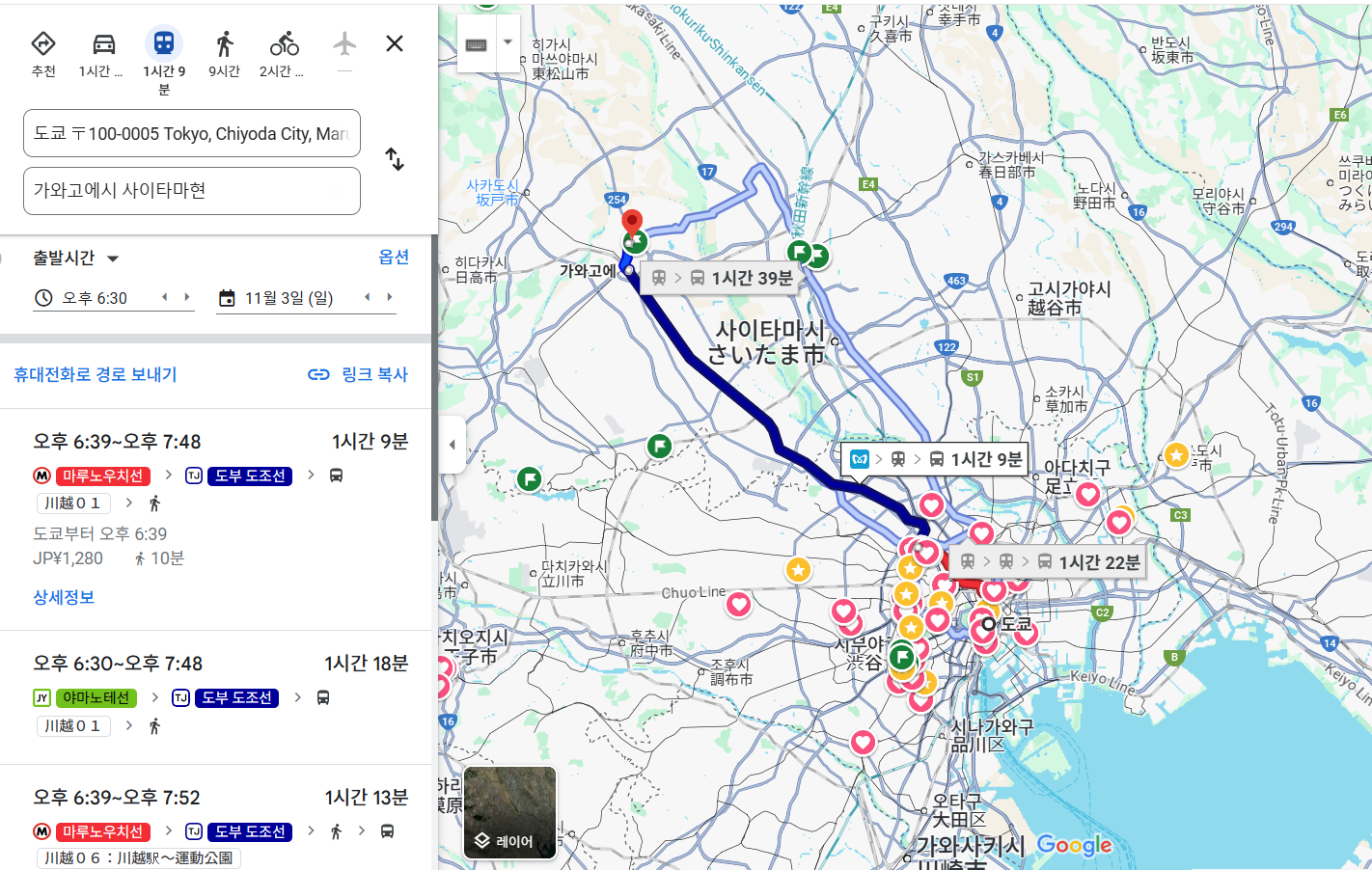The width and height of the screenshot is (1372, 870).
Task: Click the bus icon in first route
Action: click(337, 476)
